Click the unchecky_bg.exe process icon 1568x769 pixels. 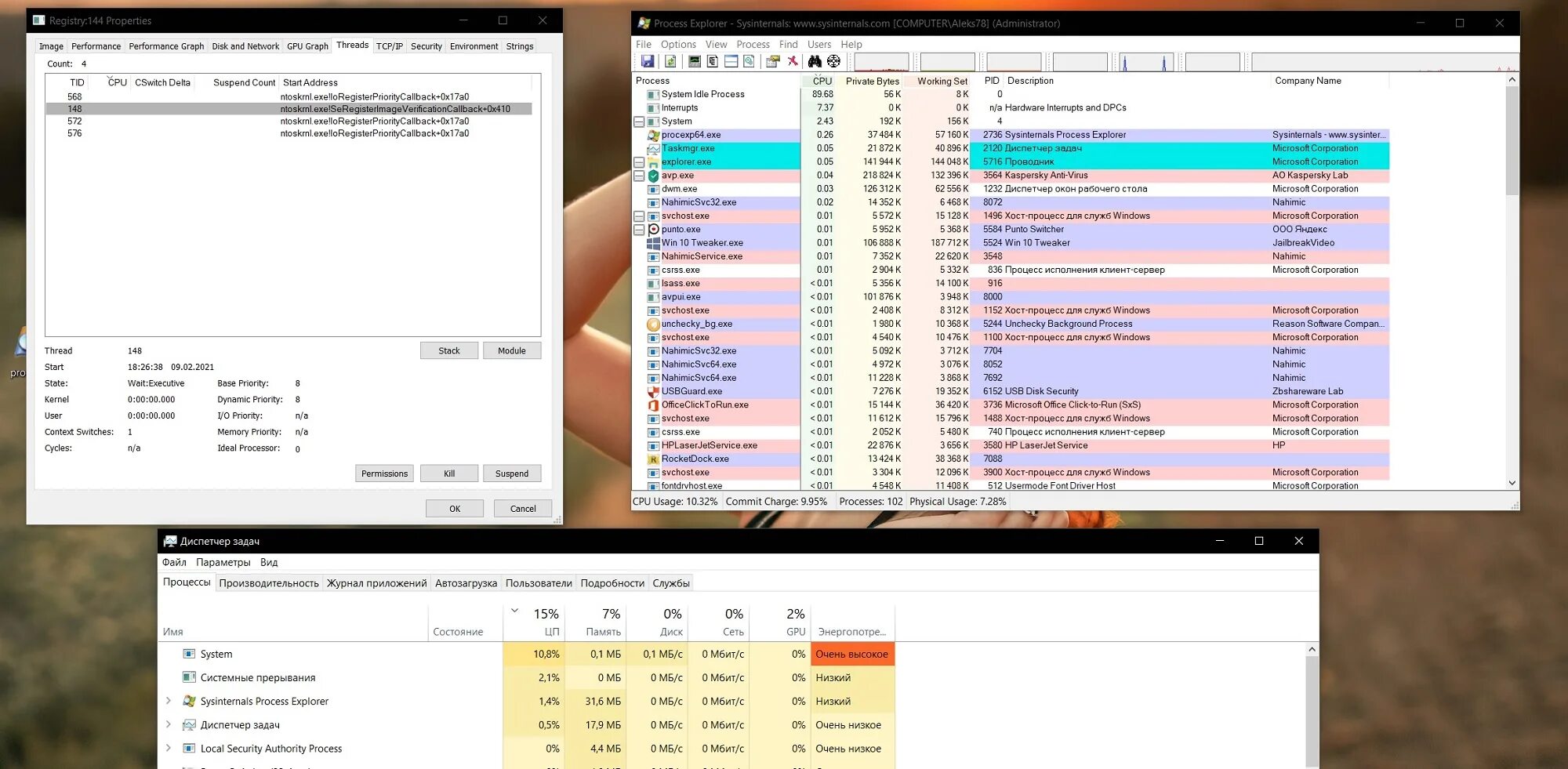coord(653,324)
